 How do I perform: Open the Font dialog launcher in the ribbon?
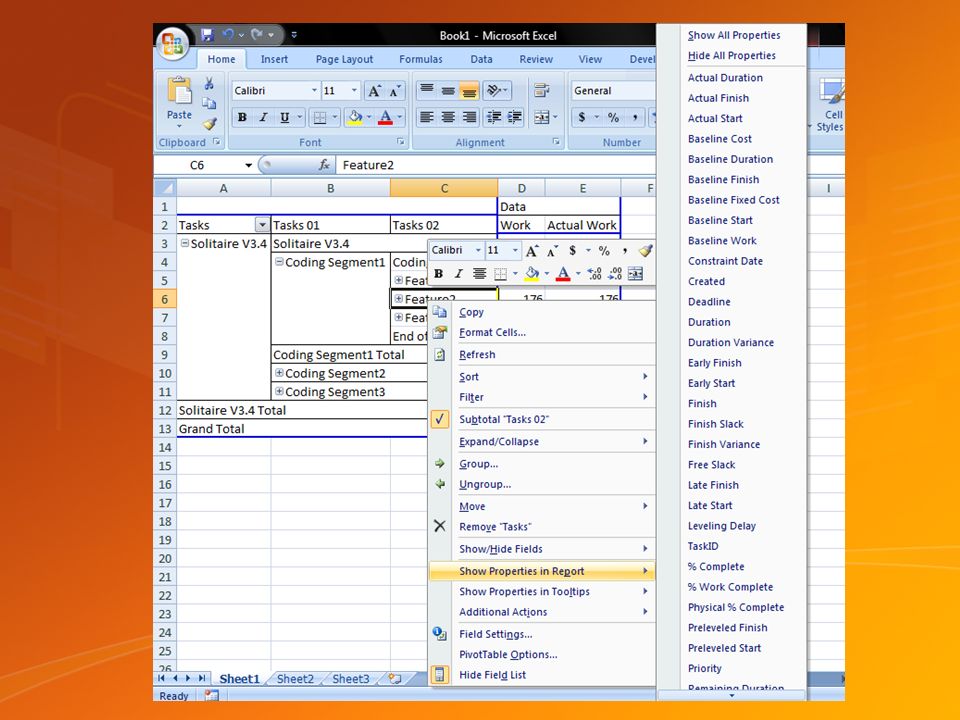400,141
